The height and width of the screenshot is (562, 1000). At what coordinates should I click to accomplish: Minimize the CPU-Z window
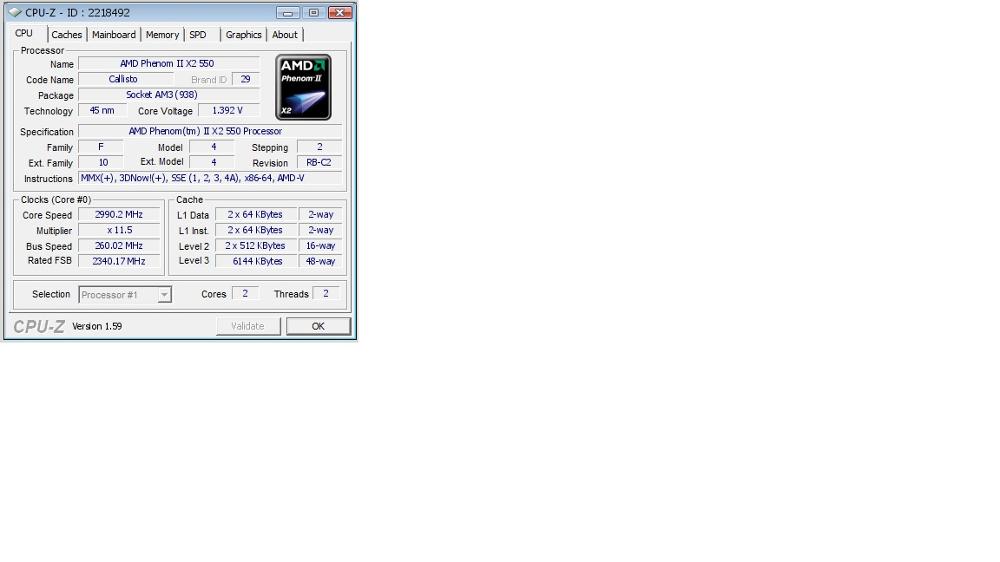(288, 12)
